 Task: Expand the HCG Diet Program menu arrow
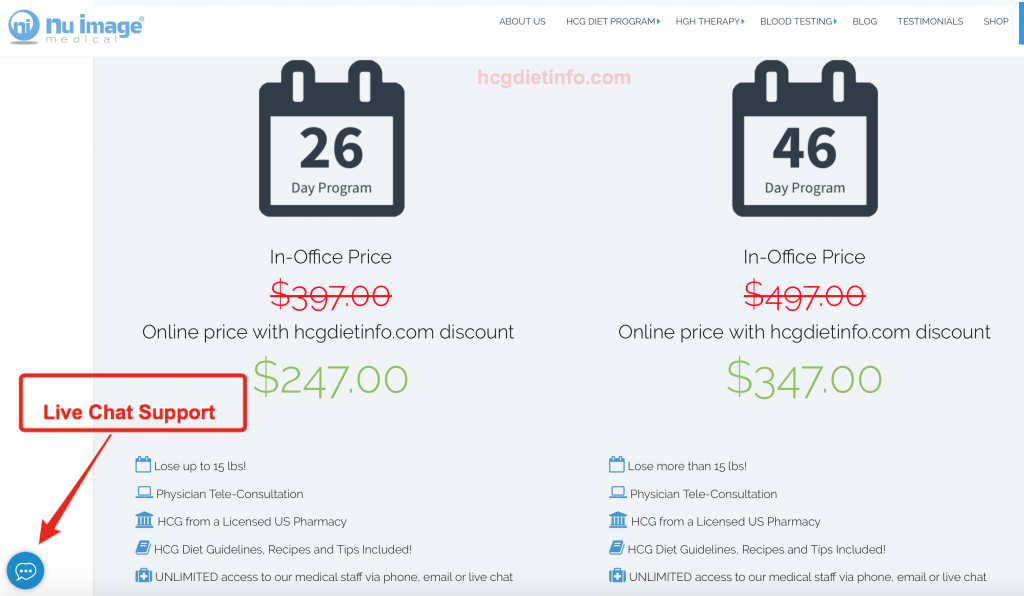[x=658, y=22]
